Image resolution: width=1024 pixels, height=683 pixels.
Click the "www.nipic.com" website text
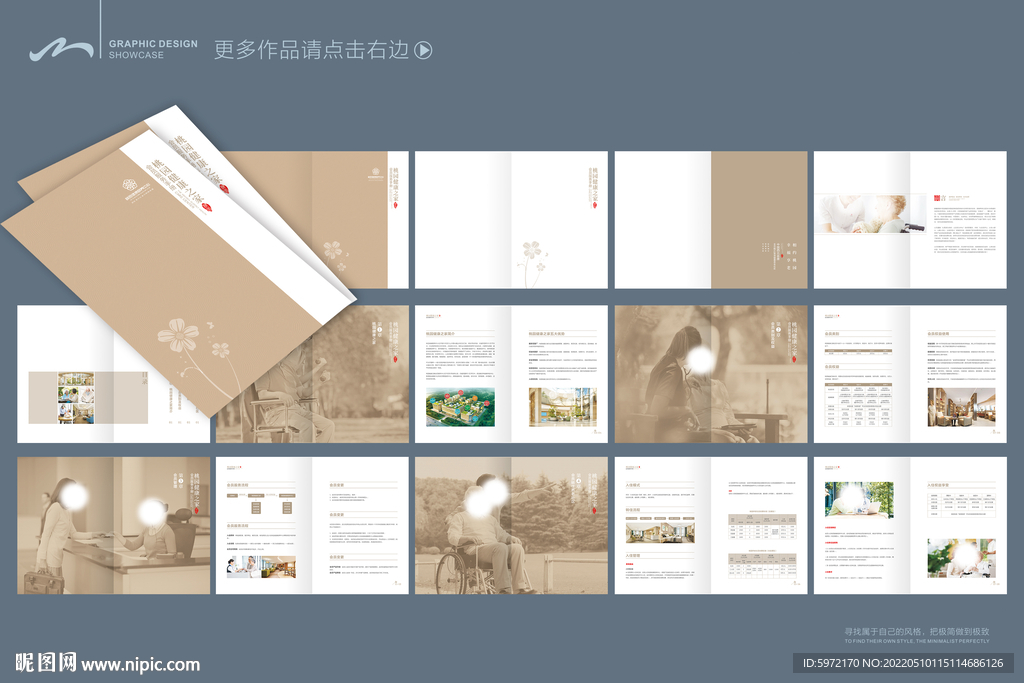[140, 665]
